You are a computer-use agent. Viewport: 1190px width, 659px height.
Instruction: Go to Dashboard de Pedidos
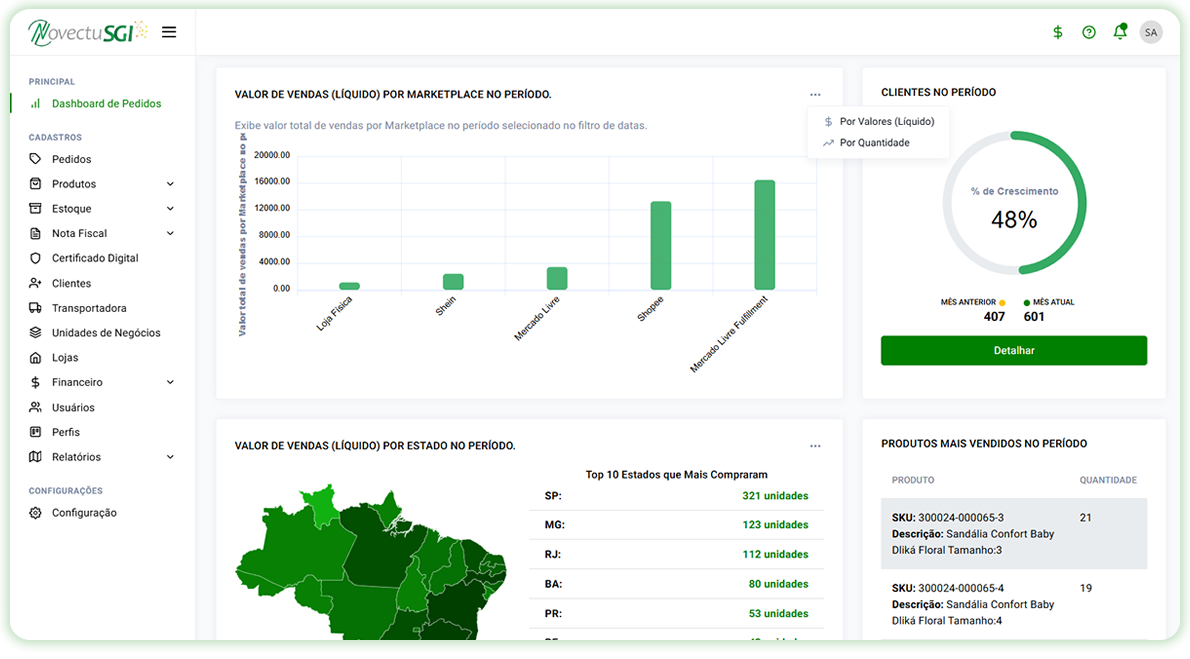coord(106,104)
